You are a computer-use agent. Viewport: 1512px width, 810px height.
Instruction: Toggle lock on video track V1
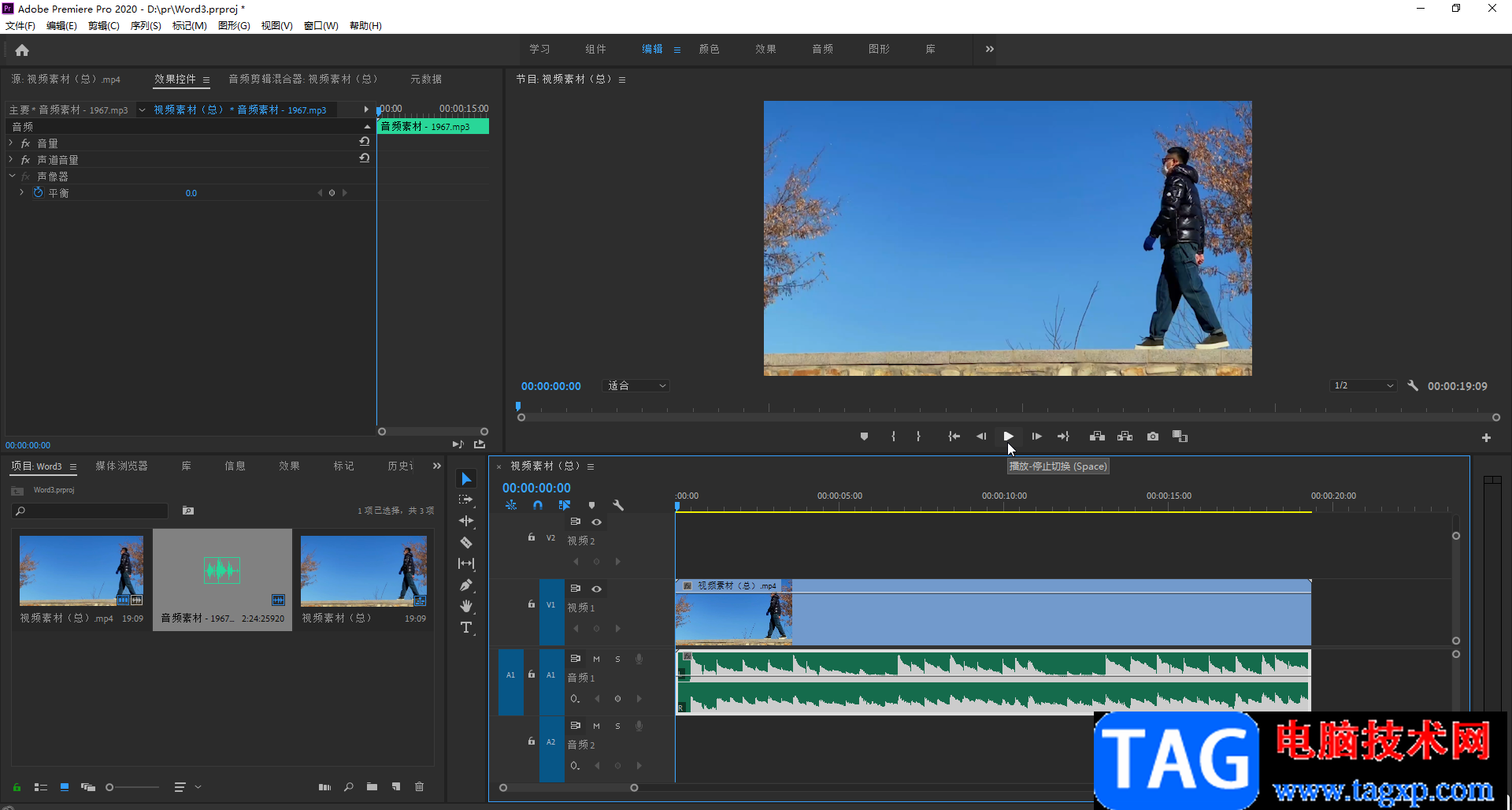click(x=532, y=604)
